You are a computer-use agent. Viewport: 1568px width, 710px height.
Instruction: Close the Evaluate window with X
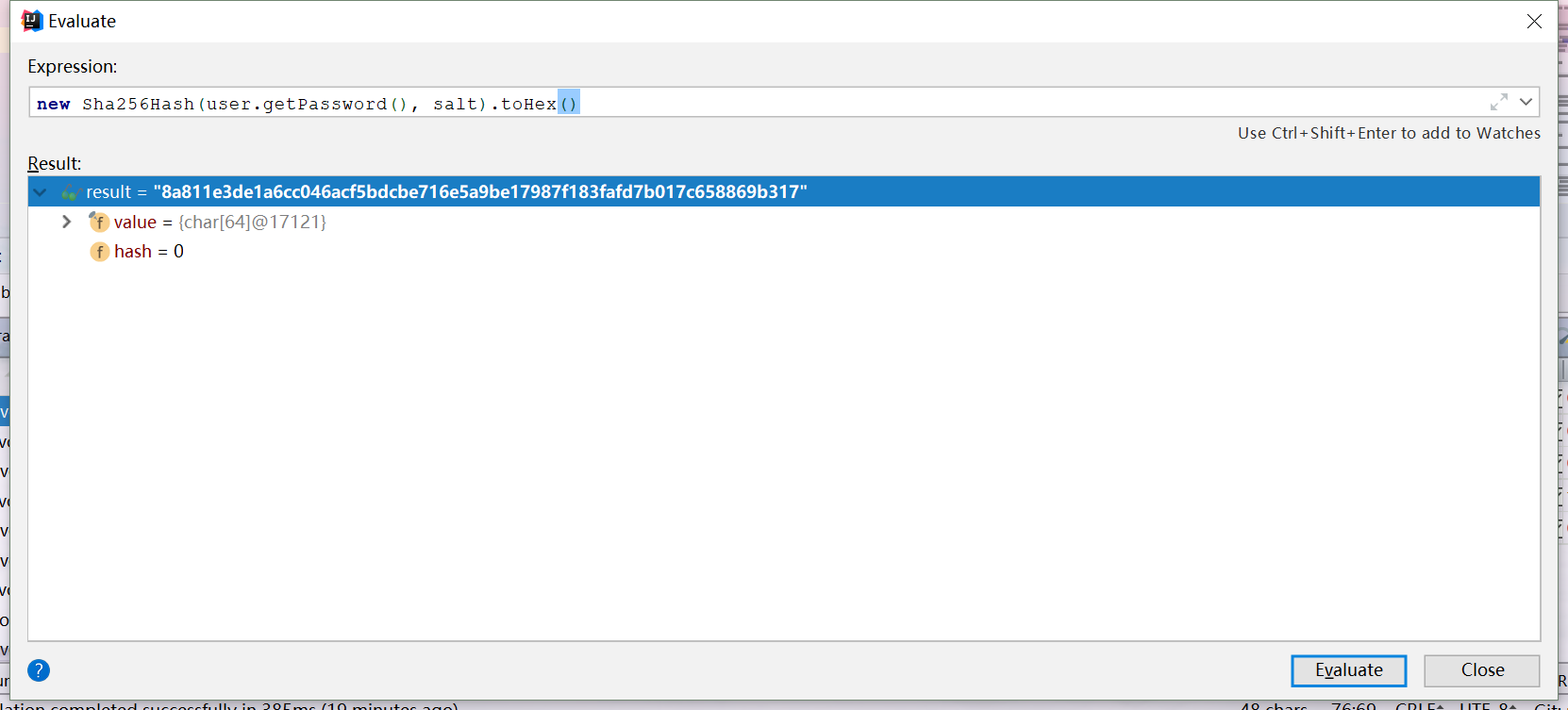(1534, 21)
